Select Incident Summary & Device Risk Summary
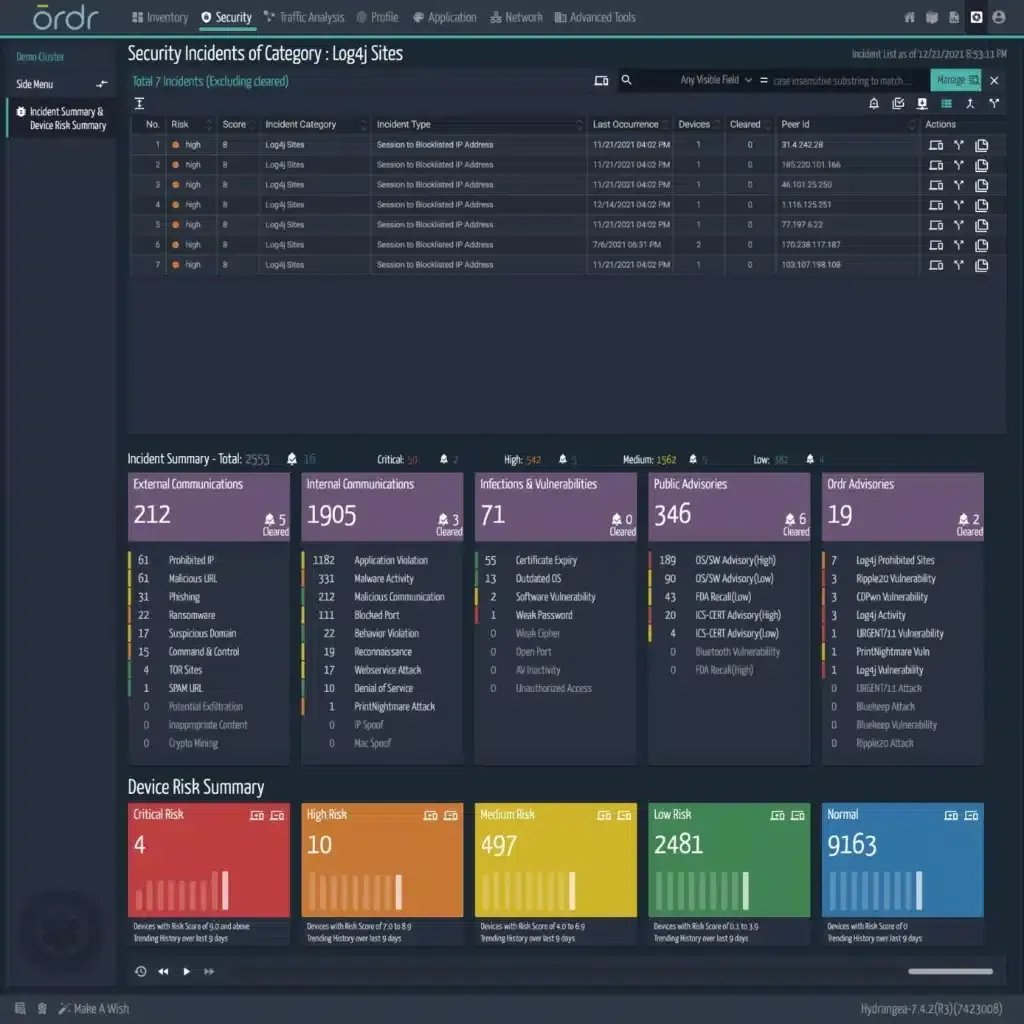The height and width of the screenshot is (1024, 1024). pos(61,118)
